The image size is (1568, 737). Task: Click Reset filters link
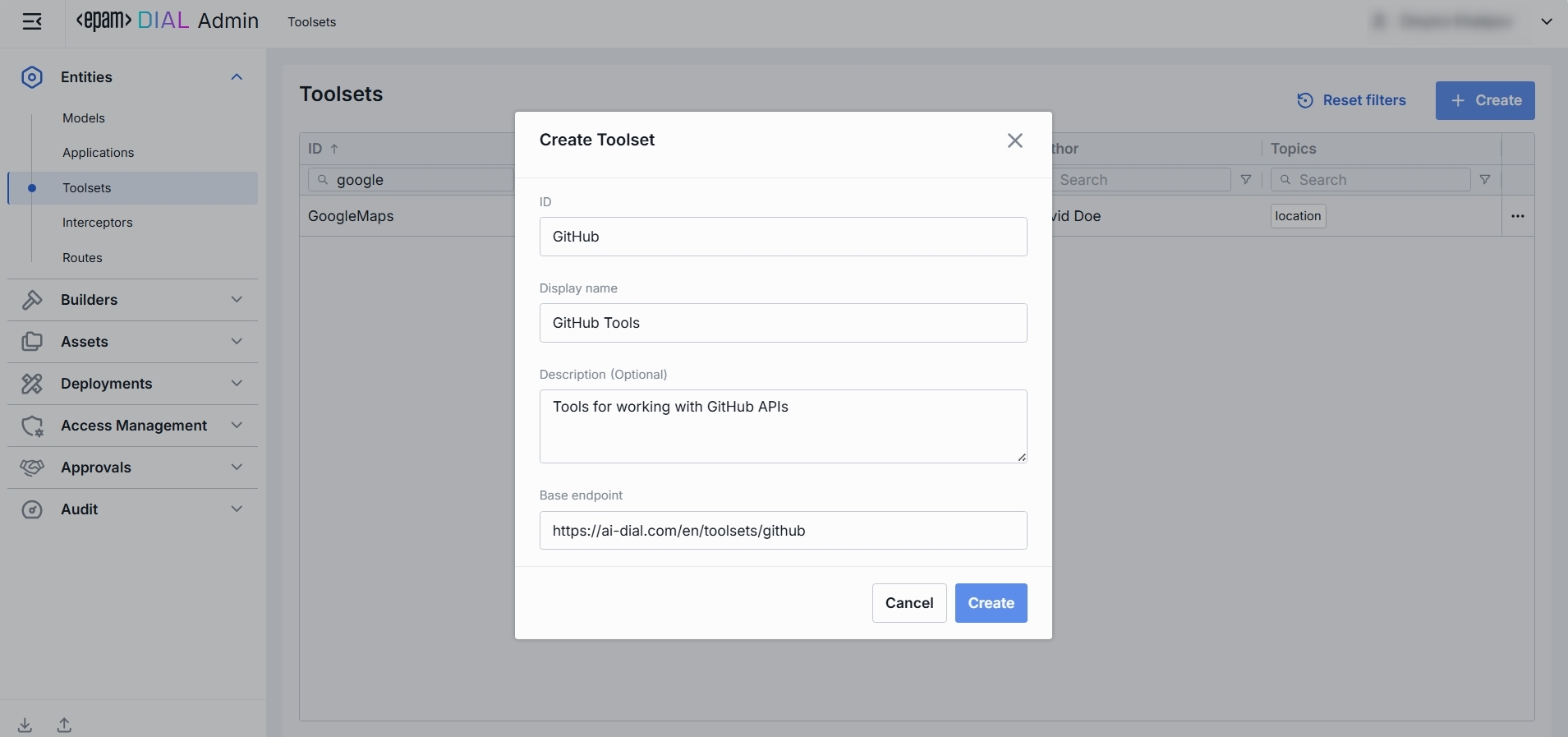click(1351, 100)
